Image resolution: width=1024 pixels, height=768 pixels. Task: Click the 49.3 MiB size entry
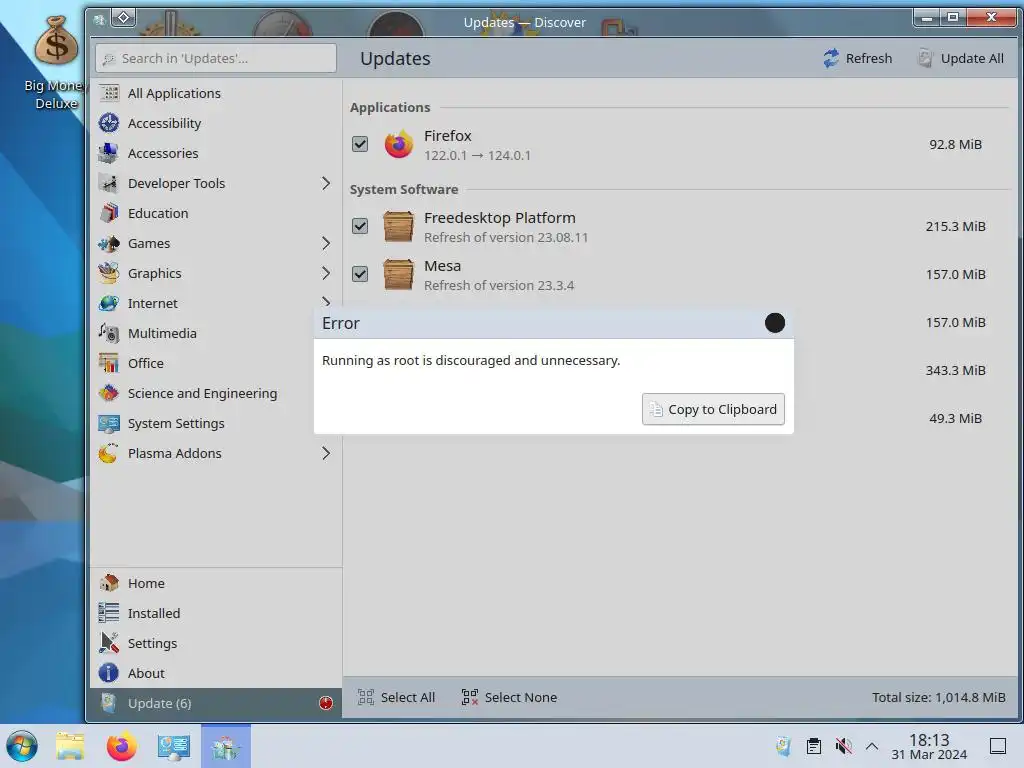point(955,419)
